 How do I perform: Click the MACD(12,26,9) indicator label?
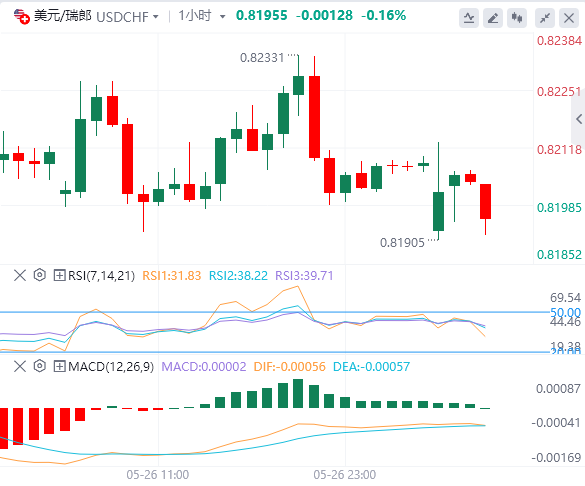[x=111, y=367]
